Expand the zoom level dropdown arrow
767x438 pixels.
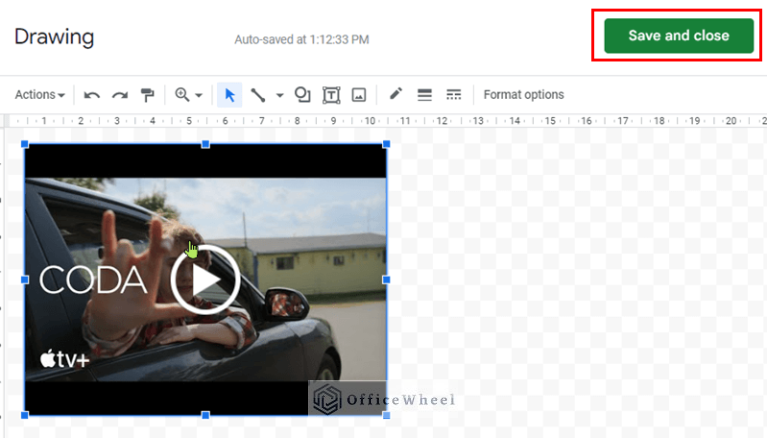(199, 95)
